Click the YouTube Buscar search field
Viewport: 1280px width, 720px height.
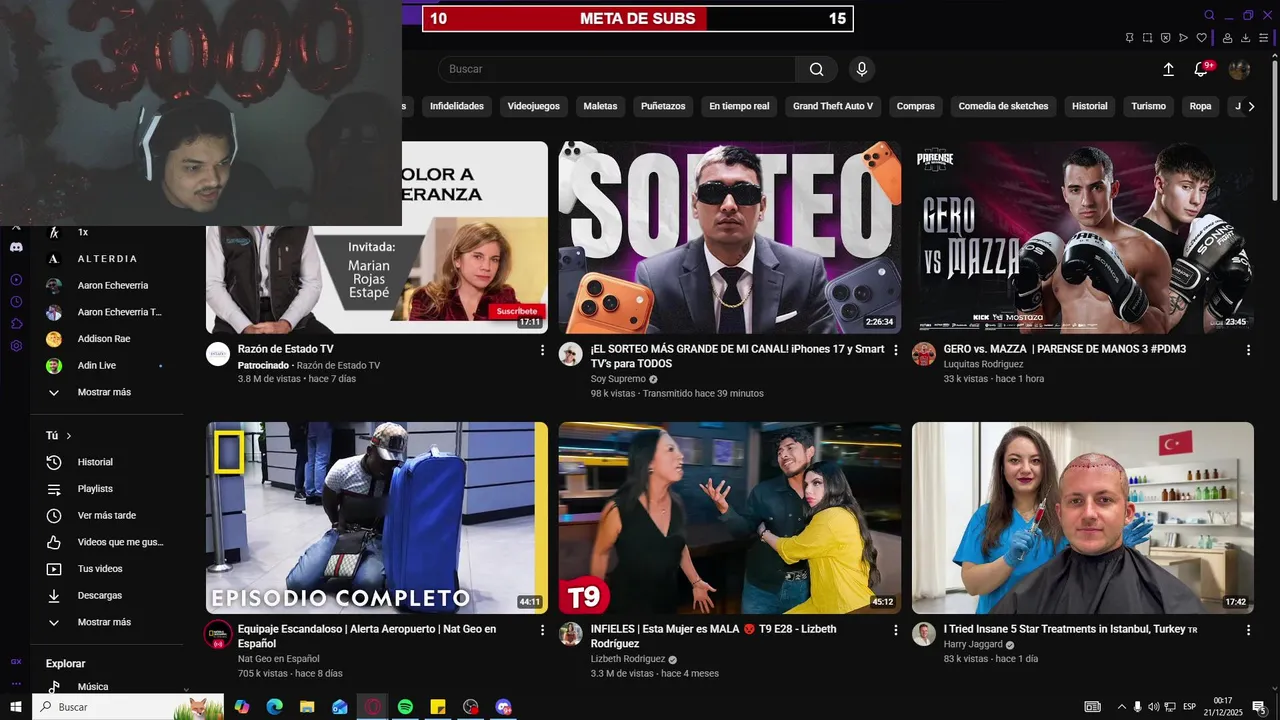[616, 69]
